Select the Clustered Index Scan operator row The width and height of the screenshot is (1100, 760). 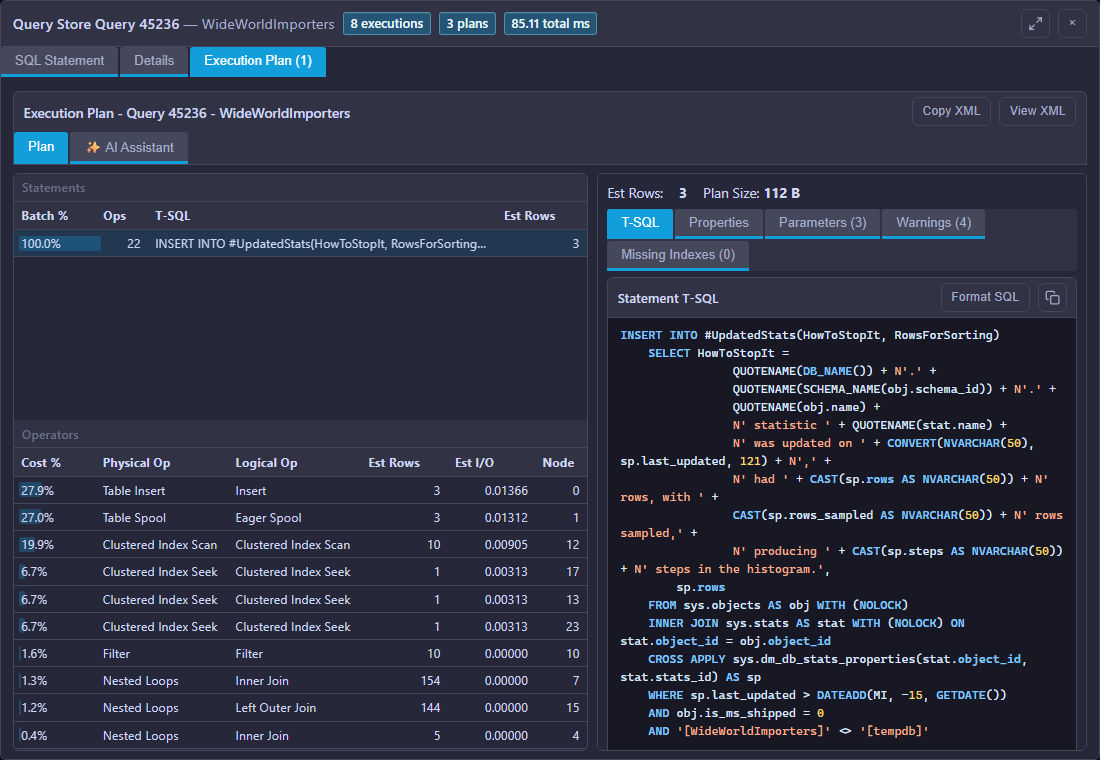click(x=300, y=545)
